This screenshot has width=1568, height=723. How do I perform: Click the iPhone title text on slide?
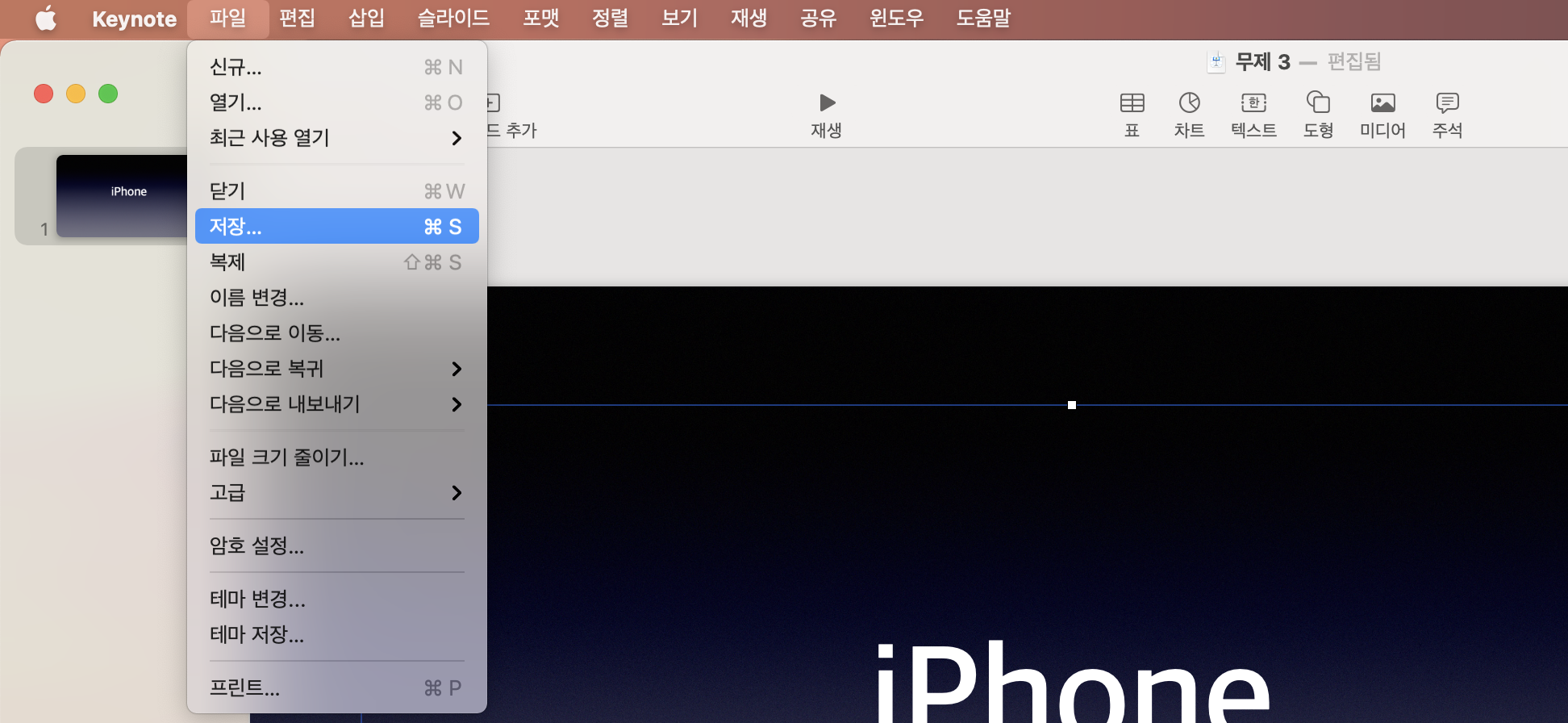[1073, 682]
